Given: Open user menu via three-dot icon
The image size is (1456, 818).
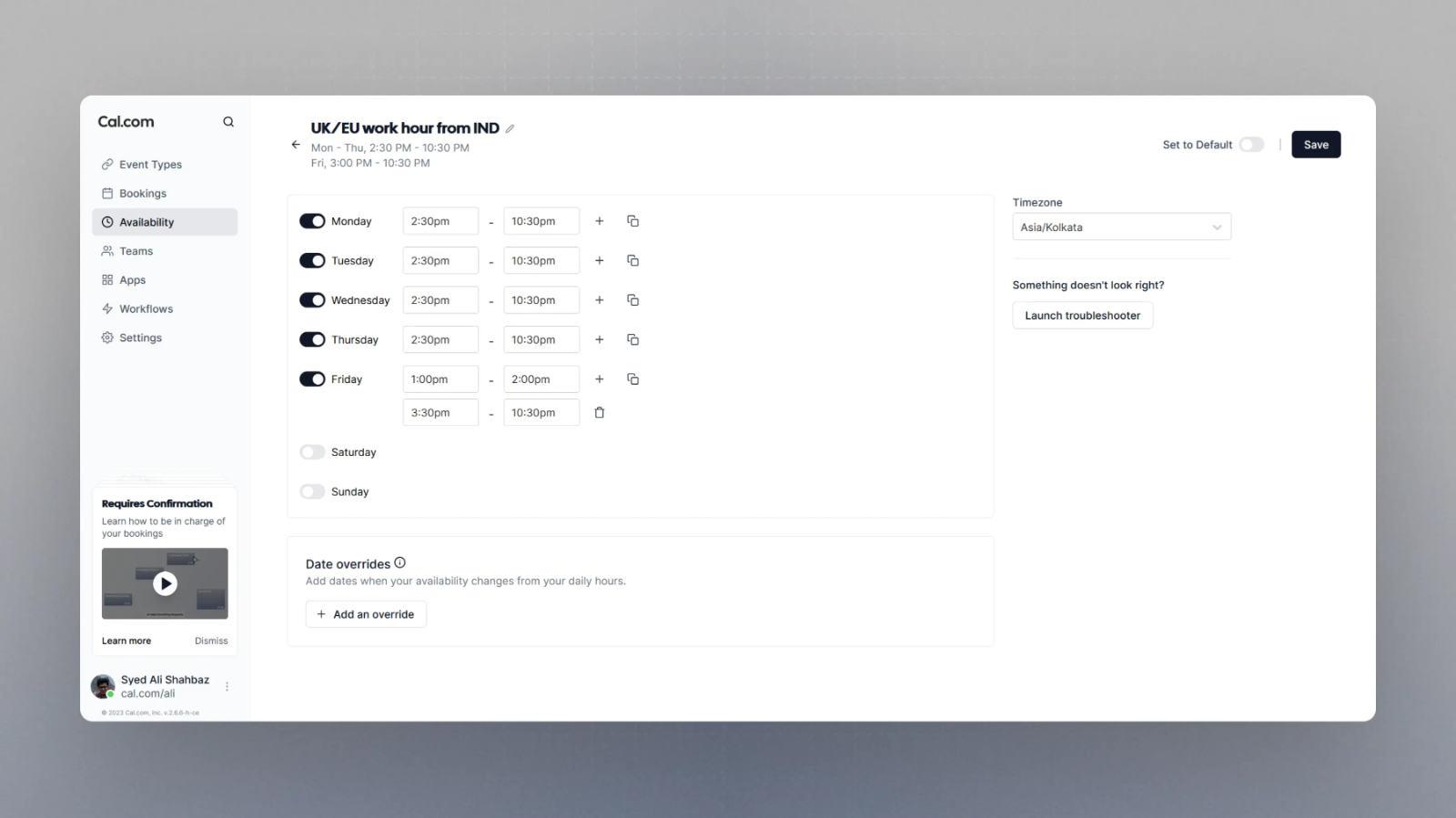Looking at the screenshot, I should (x=227, y=687).
